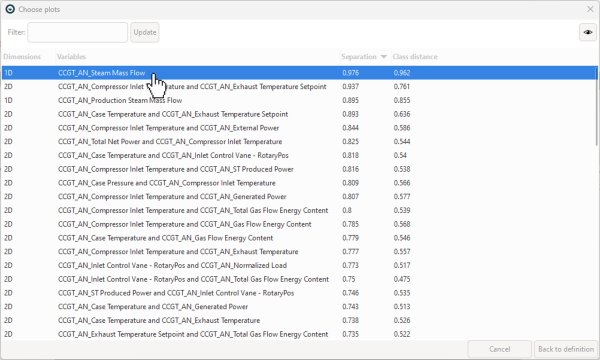Click separation value 0.809

point(351,183)
